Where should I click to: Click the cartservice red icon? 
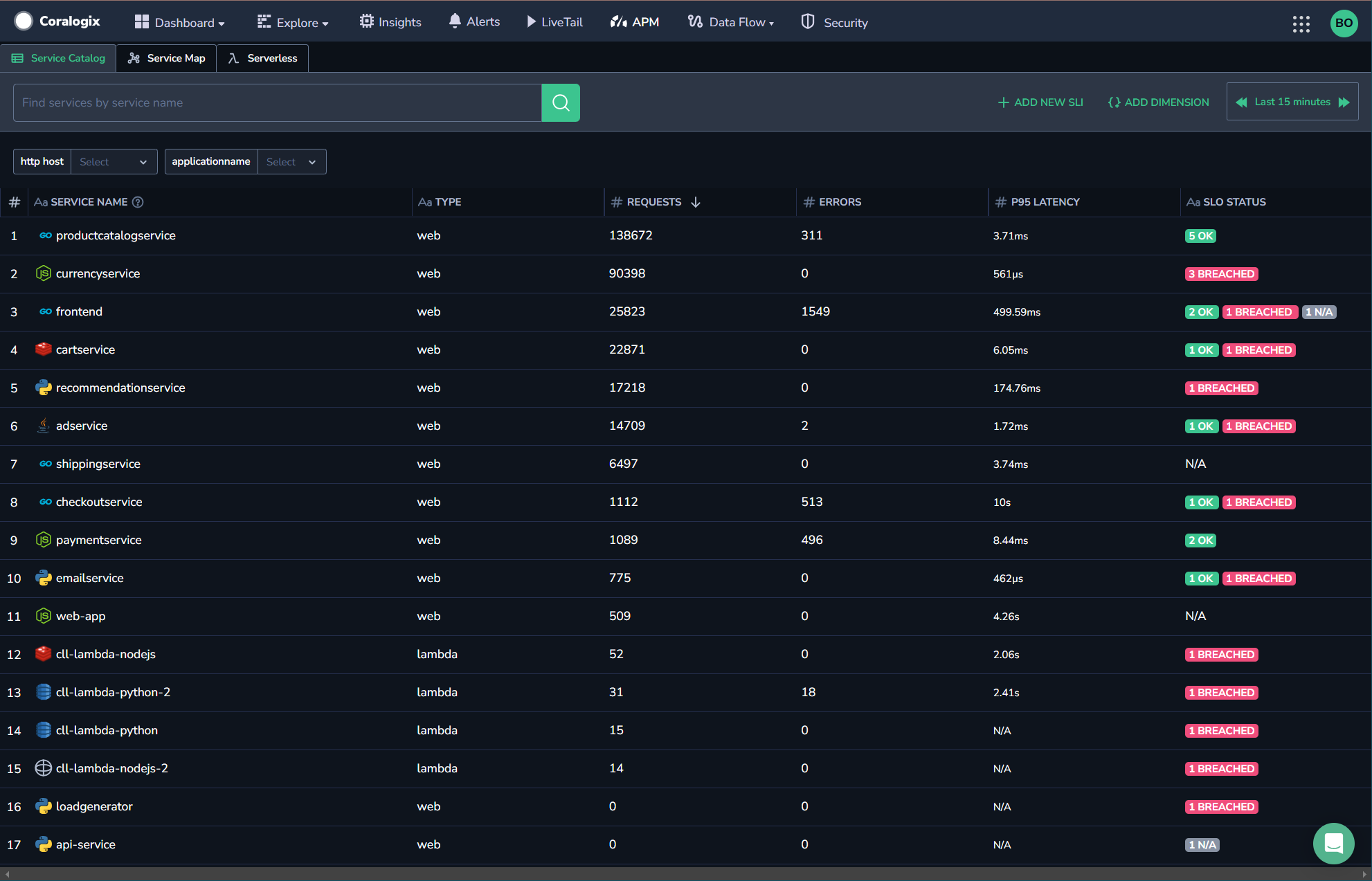(44, 349)
